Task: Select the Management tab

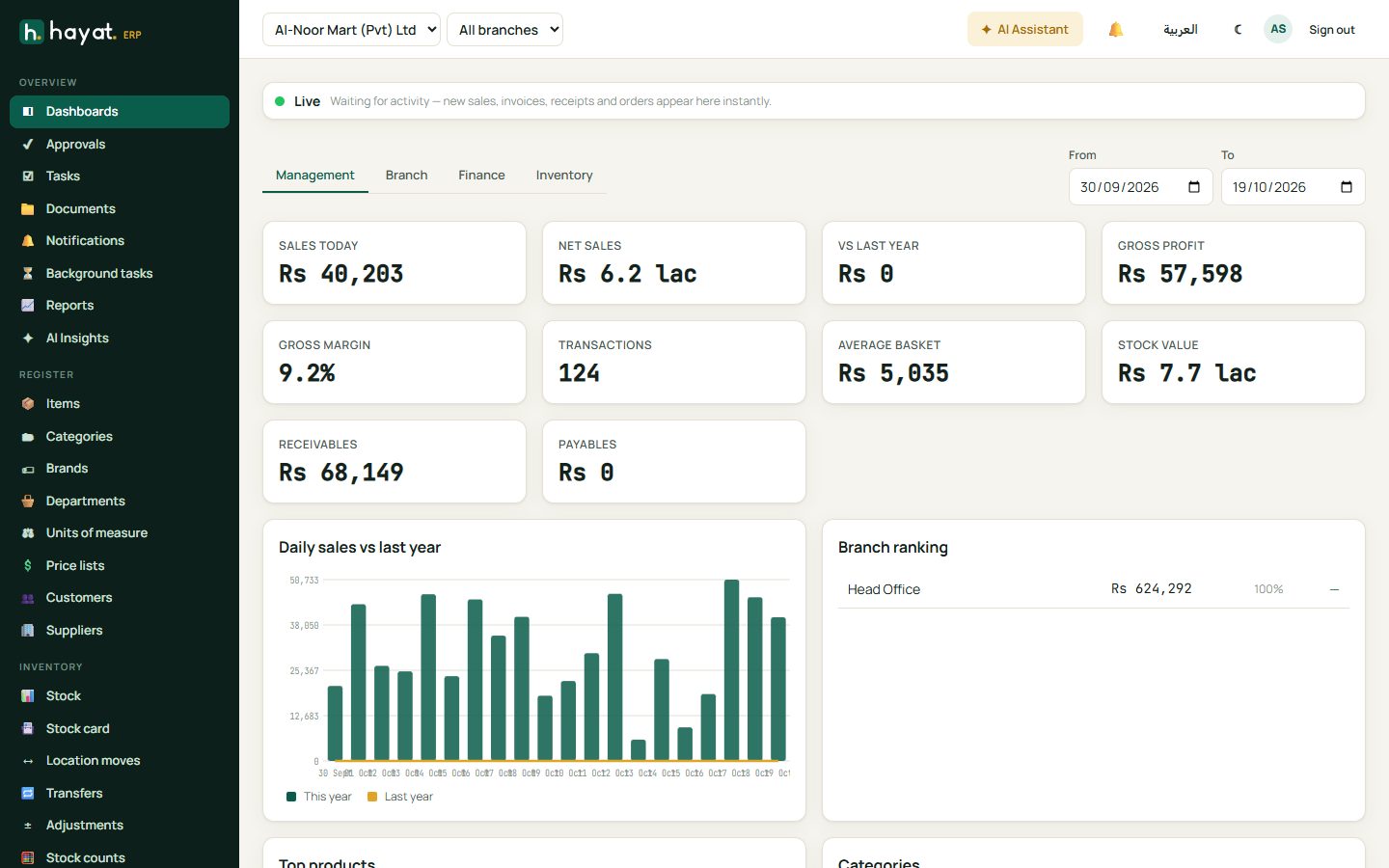Action: click(x=315, y=176)
